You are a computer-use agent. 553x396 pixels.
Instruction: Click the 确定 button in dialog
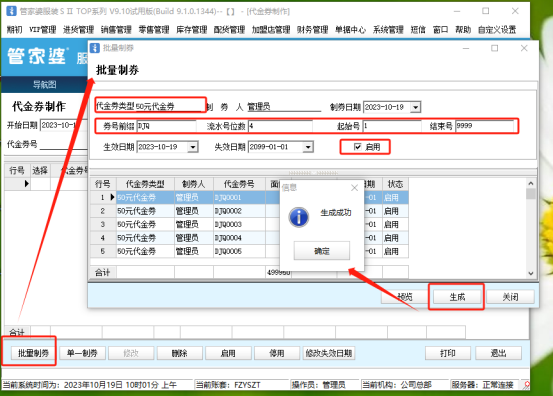click(x=322, y=251)
